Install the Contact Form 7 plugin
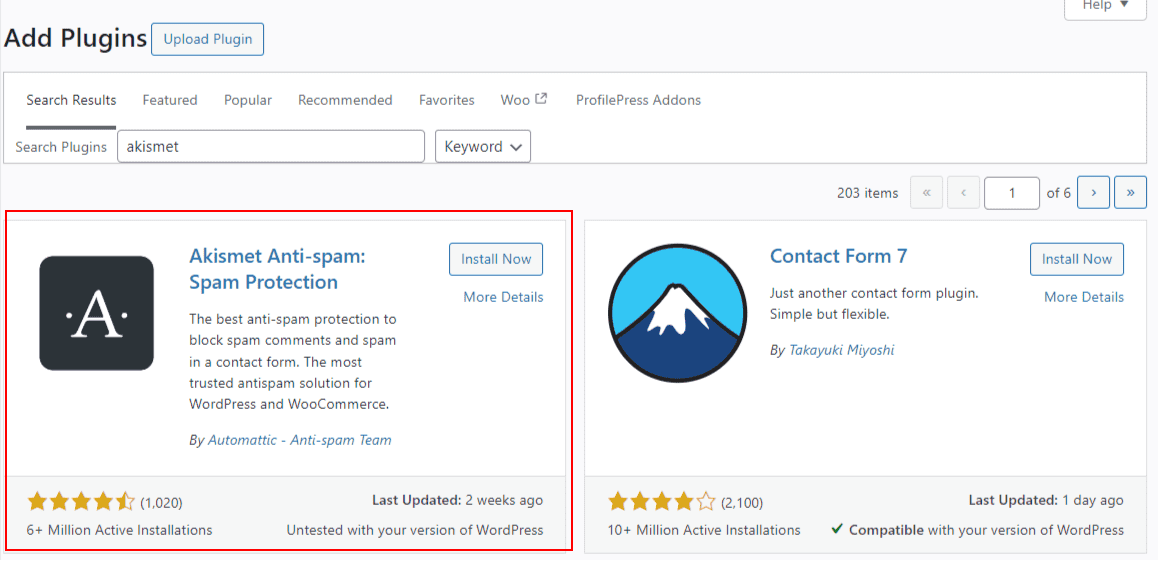 (x=1077, y=259)
